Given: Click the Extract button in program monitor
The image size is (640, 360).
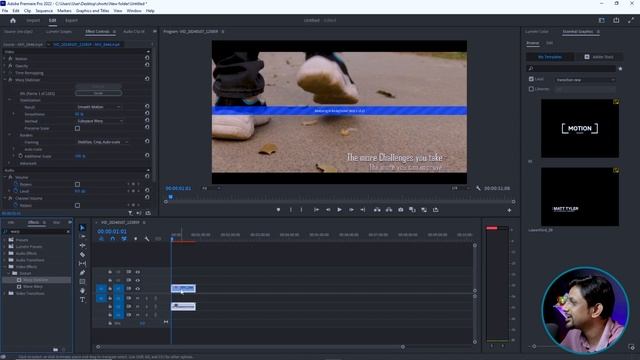Looking at the screenshot, I should click(x=389, y=210).
